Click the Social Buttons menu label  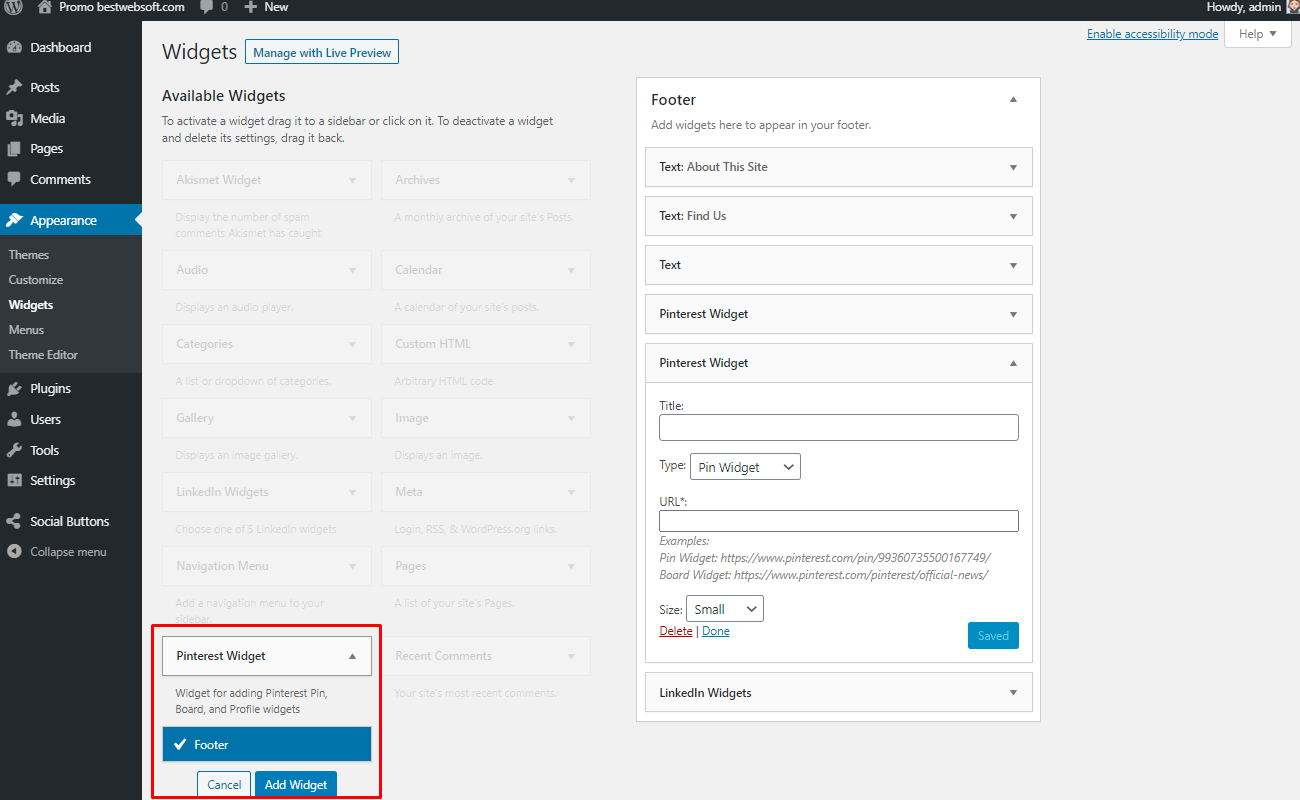[x=70, y=521]
